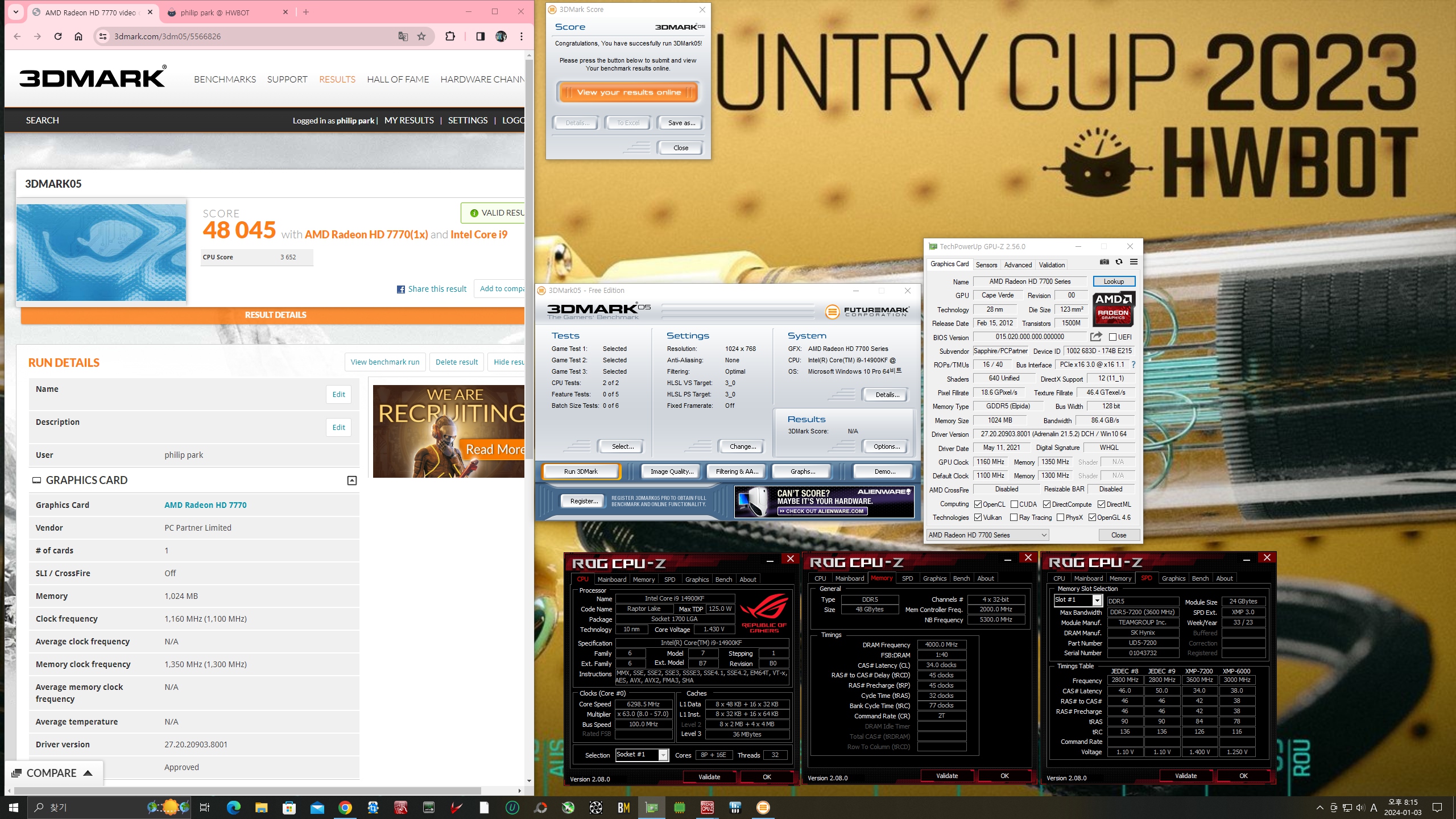Toggle the DirectCompute checkbox
Screen dimensions: 1456x819
1046,504
